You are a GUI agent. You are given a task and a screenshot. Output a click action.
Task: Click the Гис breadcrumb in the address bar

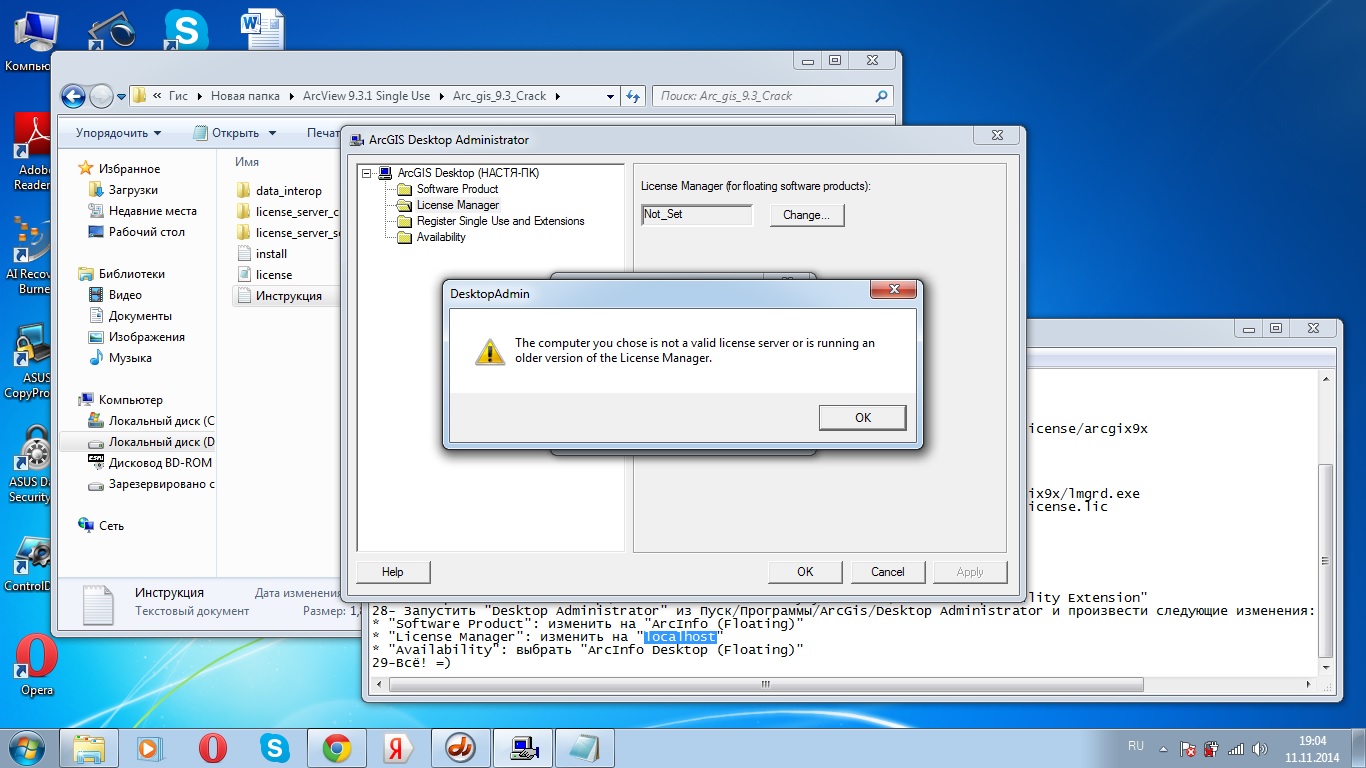click(x=178, y=96)
